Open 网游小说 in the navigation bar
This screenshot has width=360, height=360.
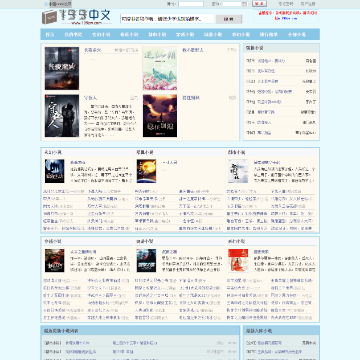tap(213, 34)
